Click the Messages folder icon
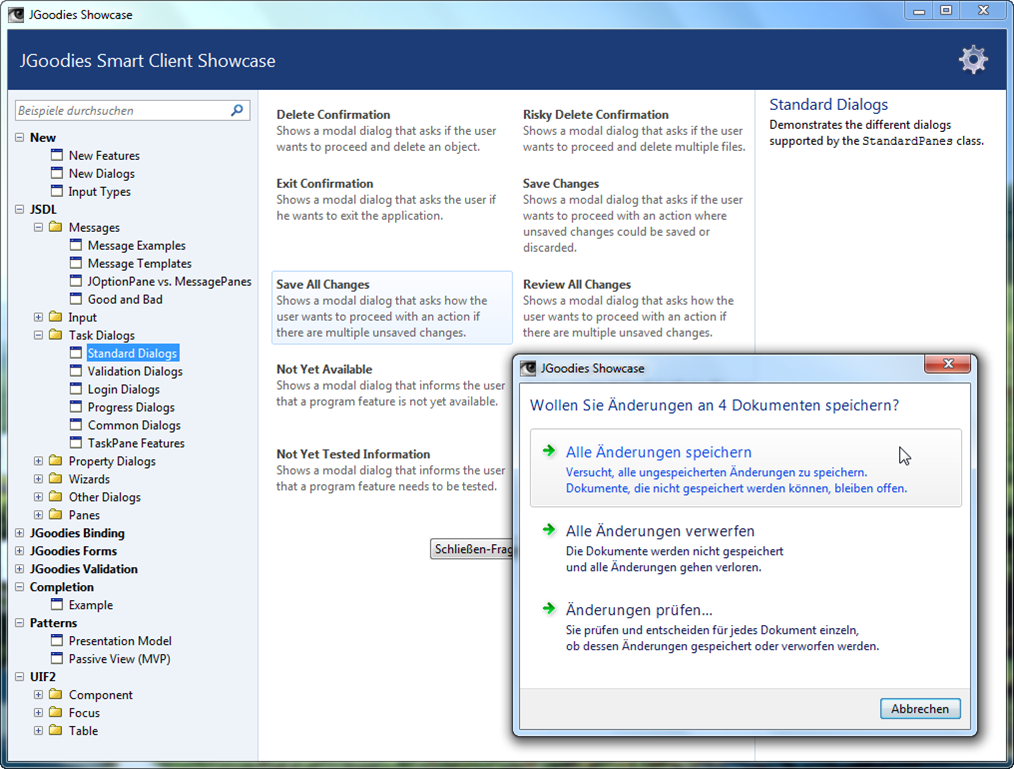The width and height of the screenshot is (1014, 769). [x=56, y=227]
